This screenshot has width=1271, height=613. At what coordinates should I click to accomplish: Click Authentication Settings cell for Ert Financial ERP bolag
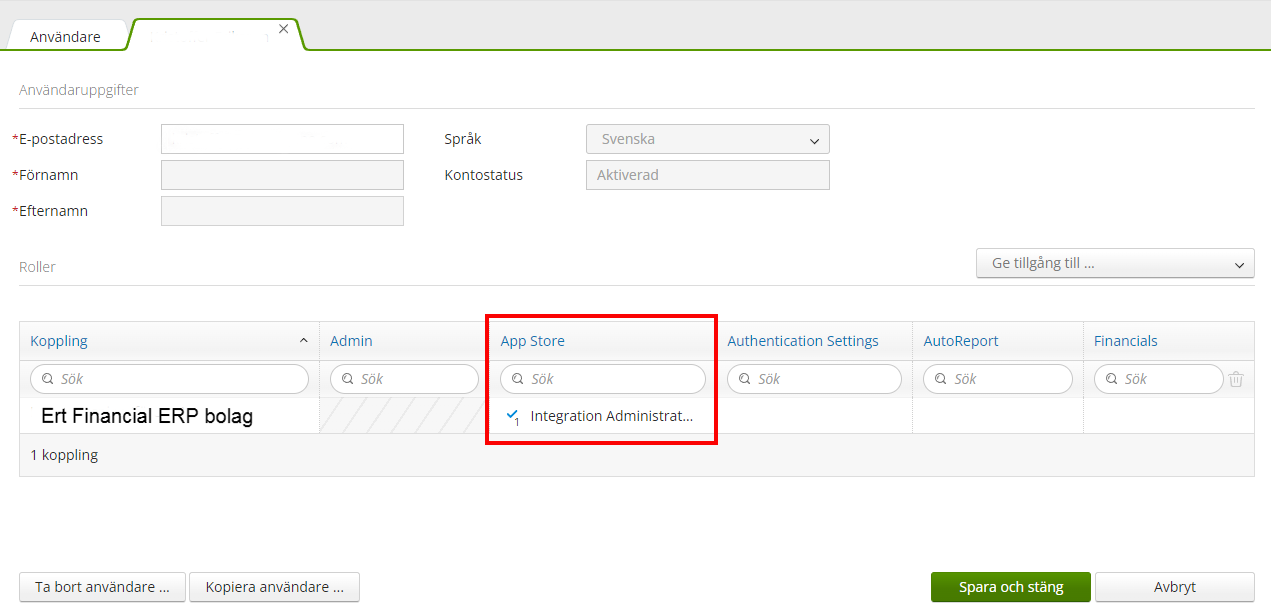tap(814, 416)
